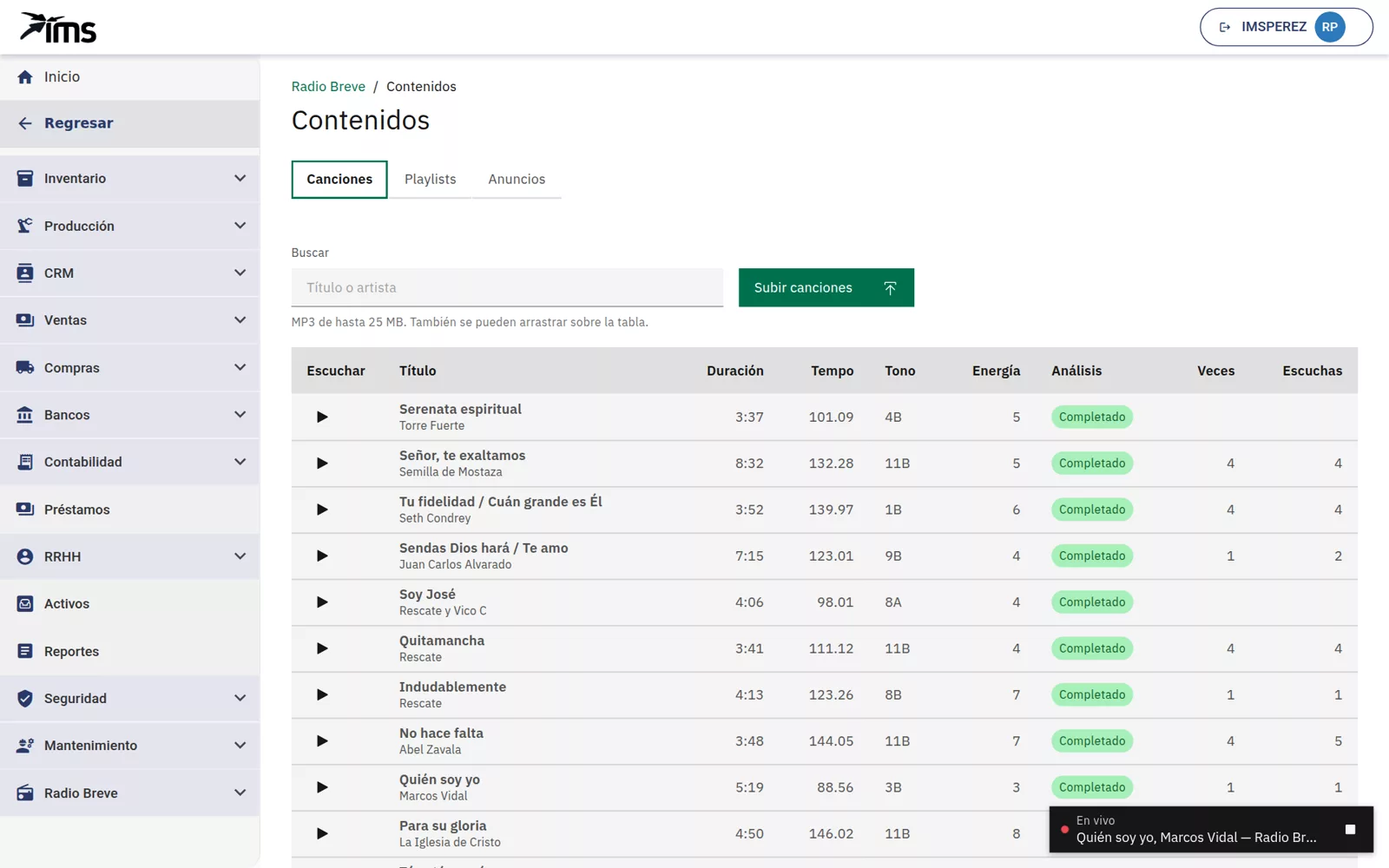
Task: Click the Tempo column header
Action: 832,371
